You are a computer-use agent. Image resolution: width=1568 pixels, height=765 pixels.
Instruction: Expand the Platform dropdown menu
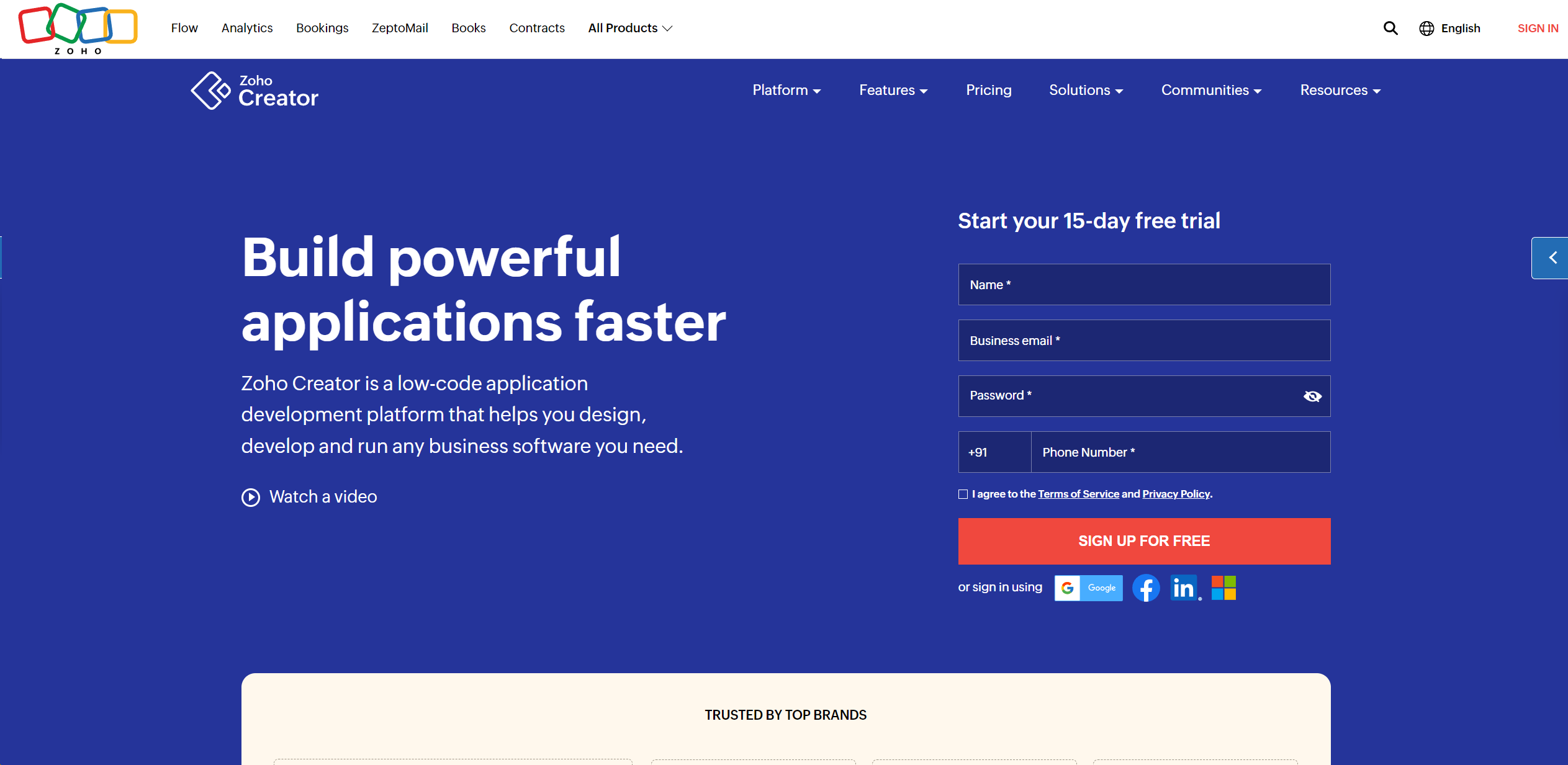click(787, 90)
